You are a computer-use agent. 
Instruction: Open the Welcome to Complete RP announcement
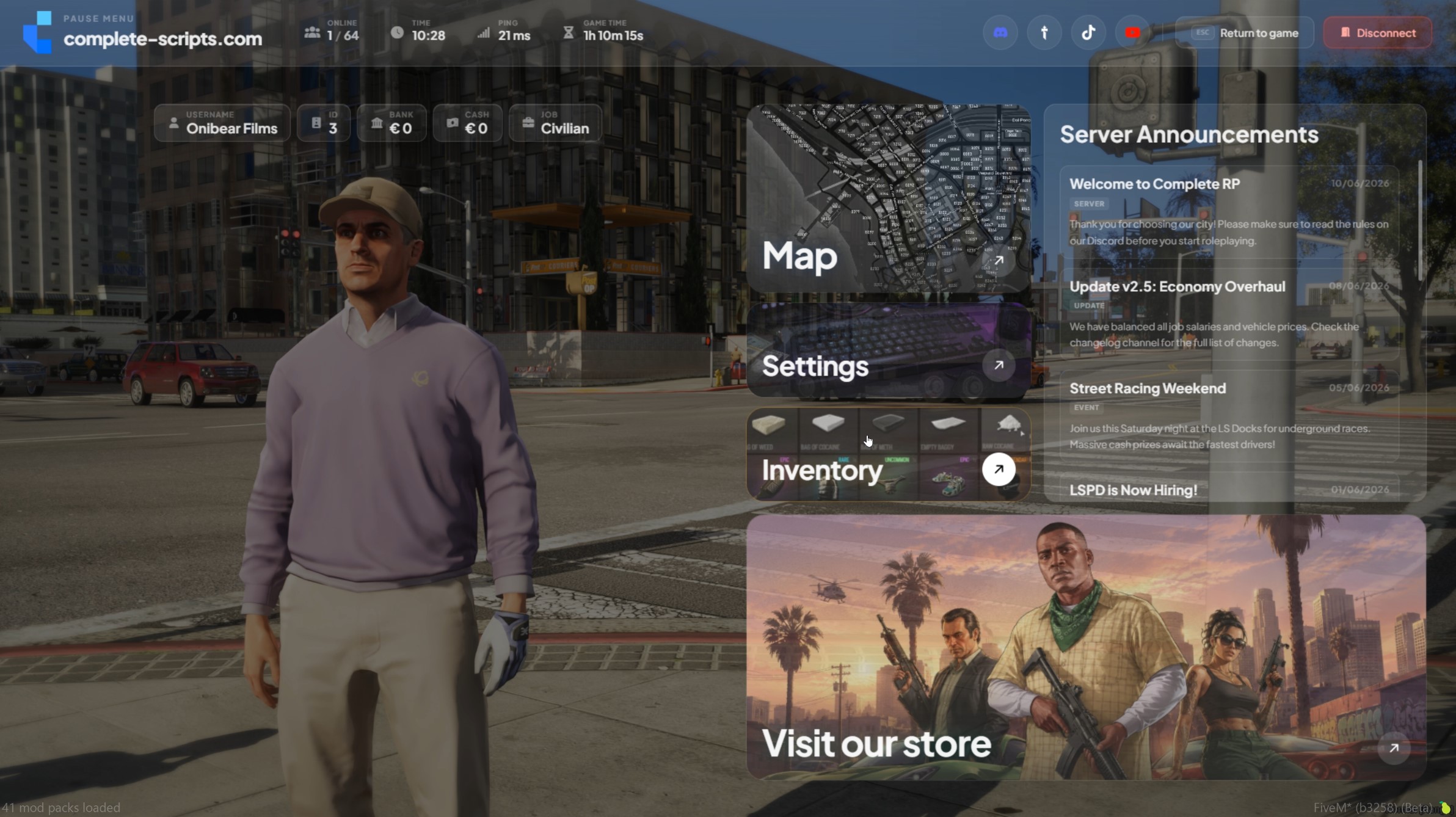(x=1229, y=212)
